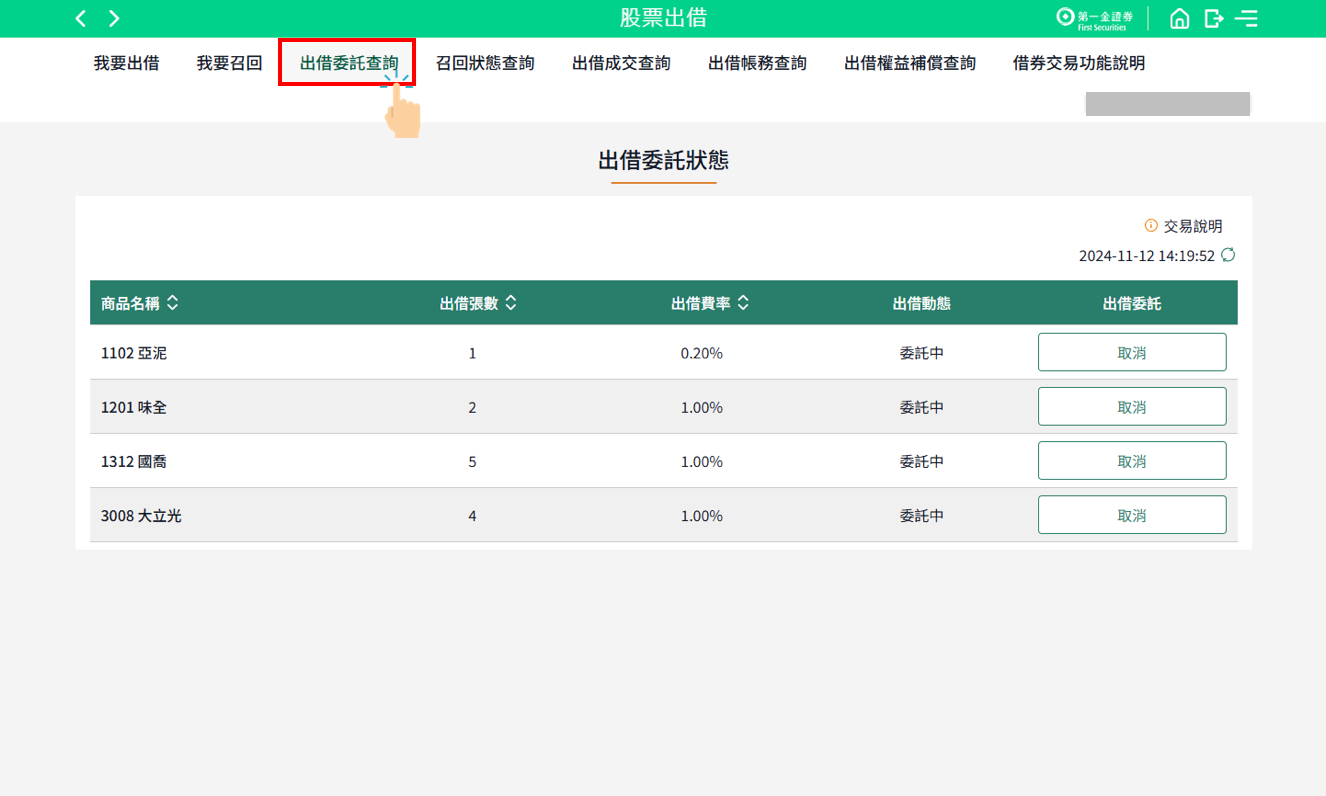
Task: Click the gray account selector box
Action: [1167, 104]
